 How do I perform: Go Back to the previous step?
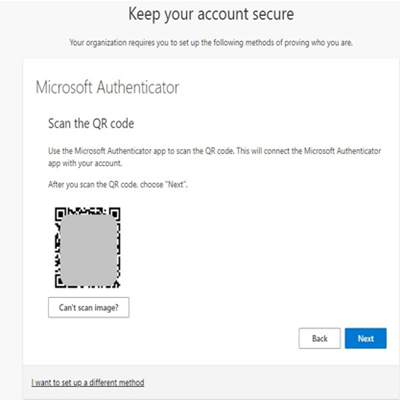[x=319, y=338]
